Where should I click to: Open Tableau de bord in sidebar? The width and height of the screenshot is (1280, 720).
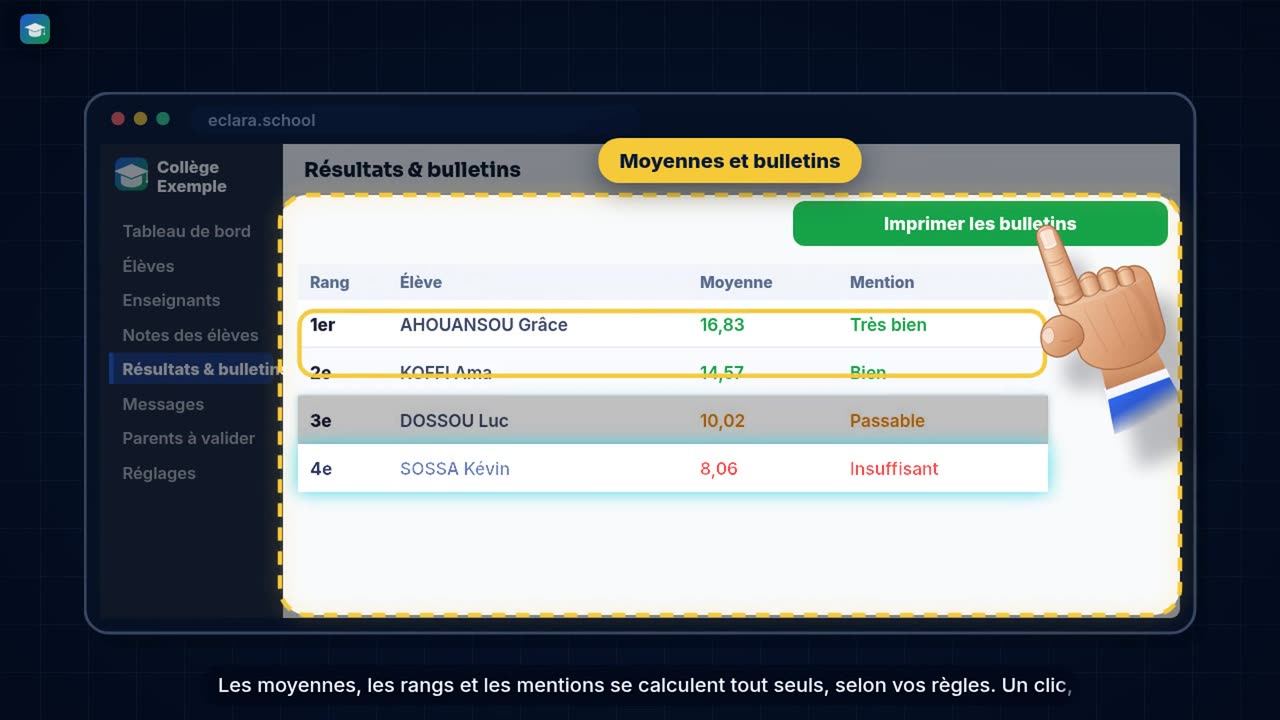point(187,231)
